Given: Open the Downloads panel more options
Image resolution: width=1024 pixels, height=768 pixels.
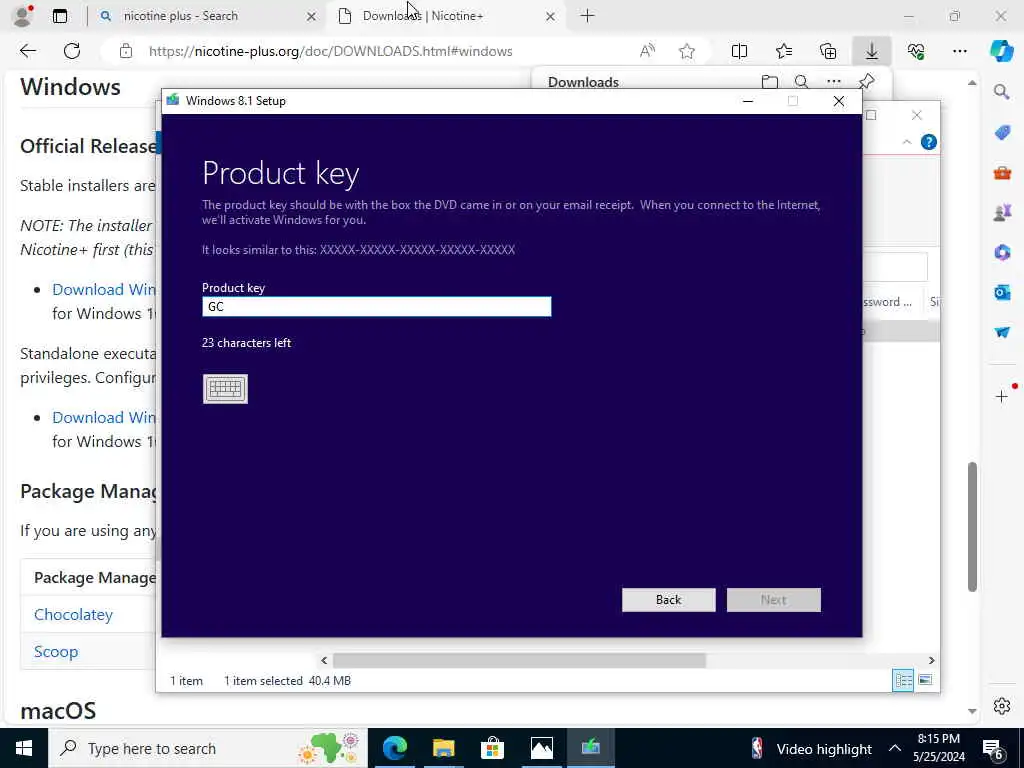Looking at the screenshot, I should [x=833, y=82].
